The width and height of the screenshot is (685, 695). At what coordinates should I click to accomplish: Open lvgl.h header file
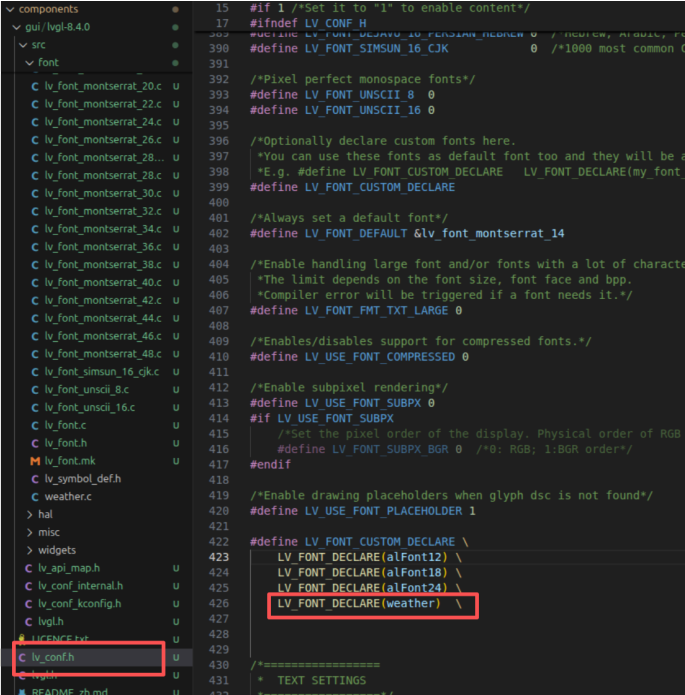click(51, 621)
